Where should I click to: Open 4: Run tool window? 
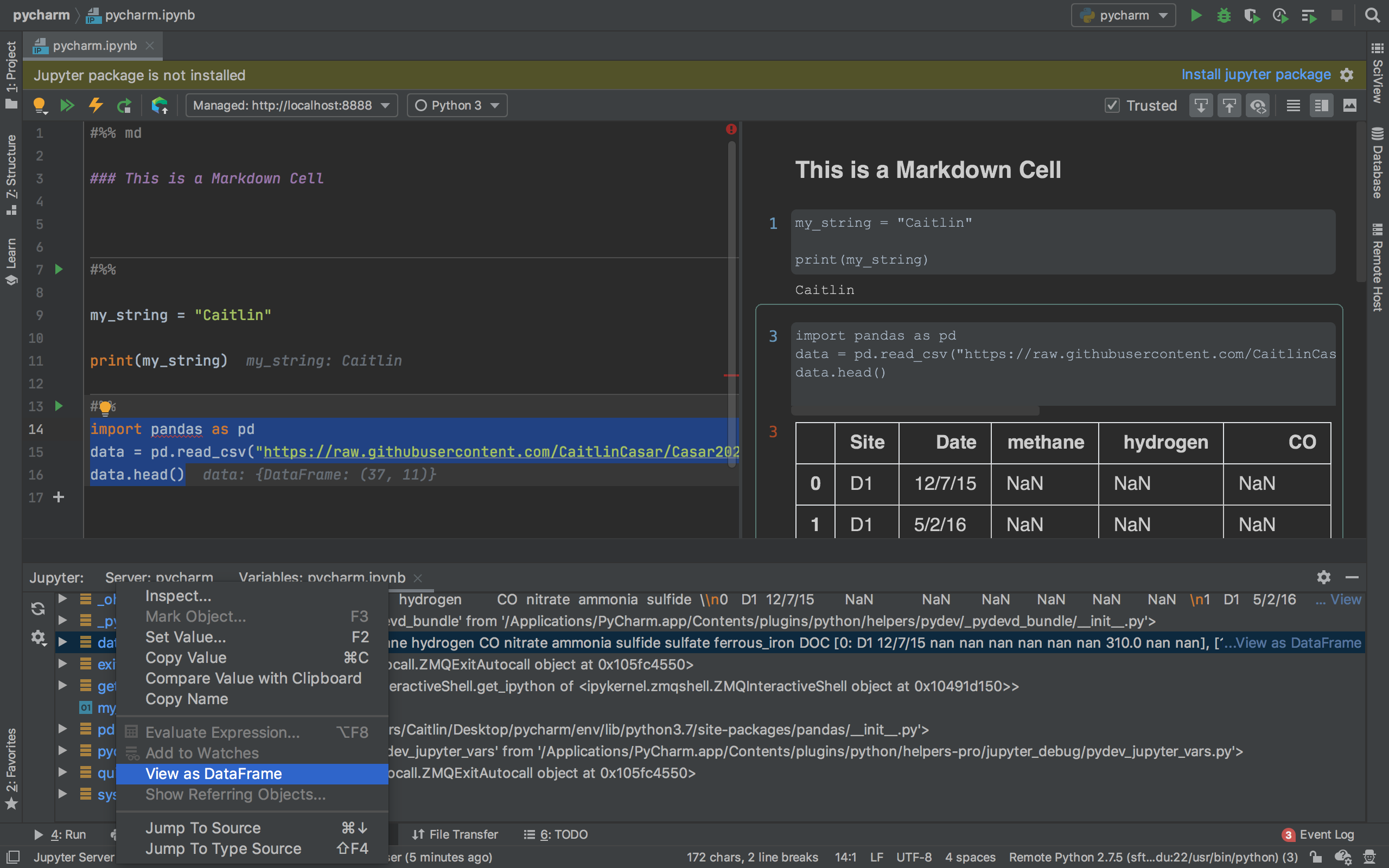point(60,834)
